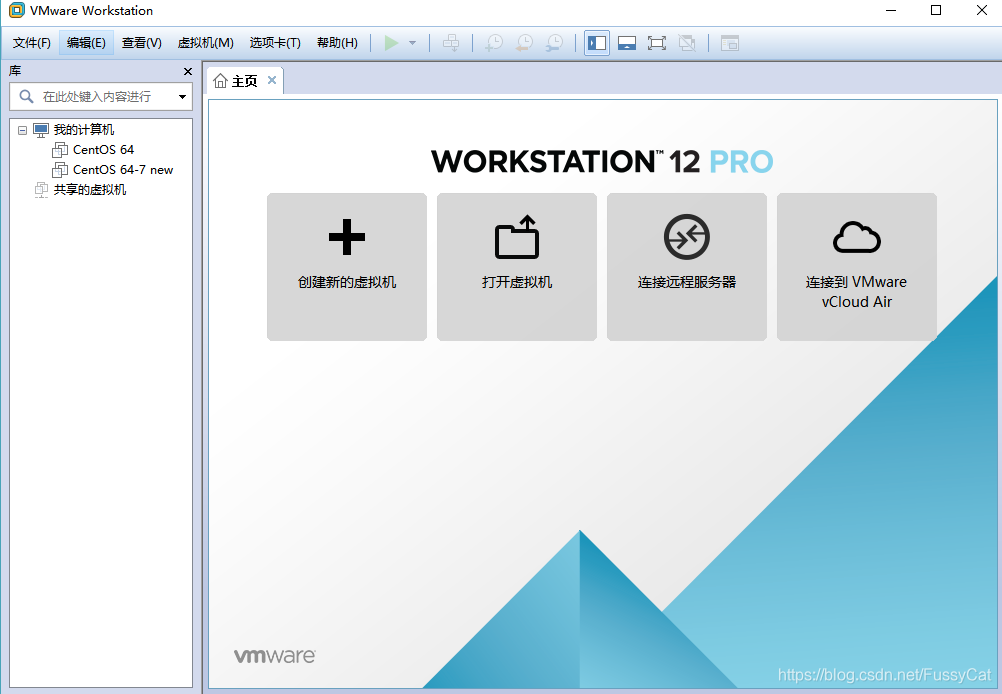Viewport: 1002px width, 694px height.
Task: Close the 库 library panel
Action: (188, 72)
